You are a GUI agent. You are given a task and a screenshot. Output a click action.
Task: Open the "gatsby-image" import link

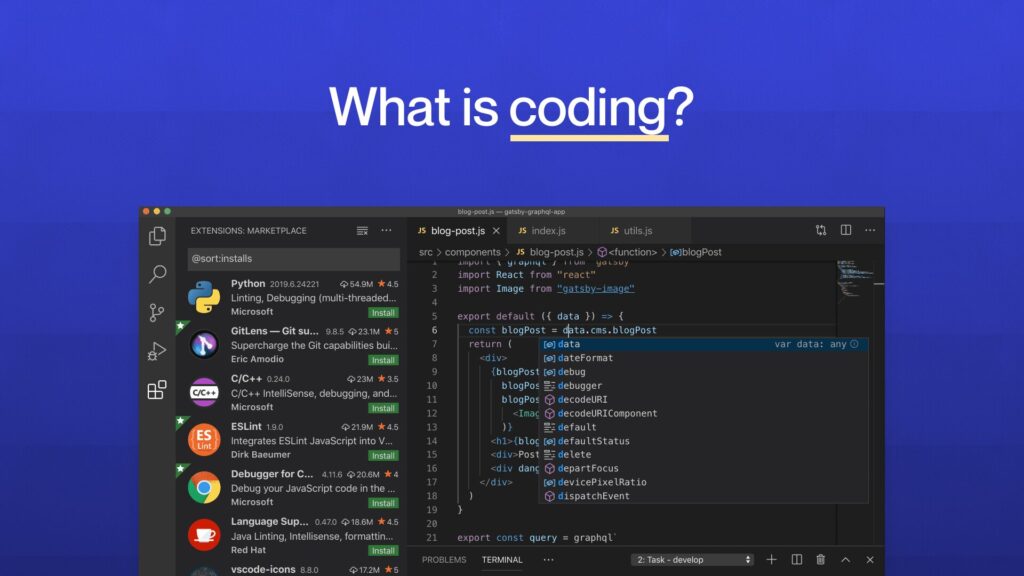click(x=596, y=289)
